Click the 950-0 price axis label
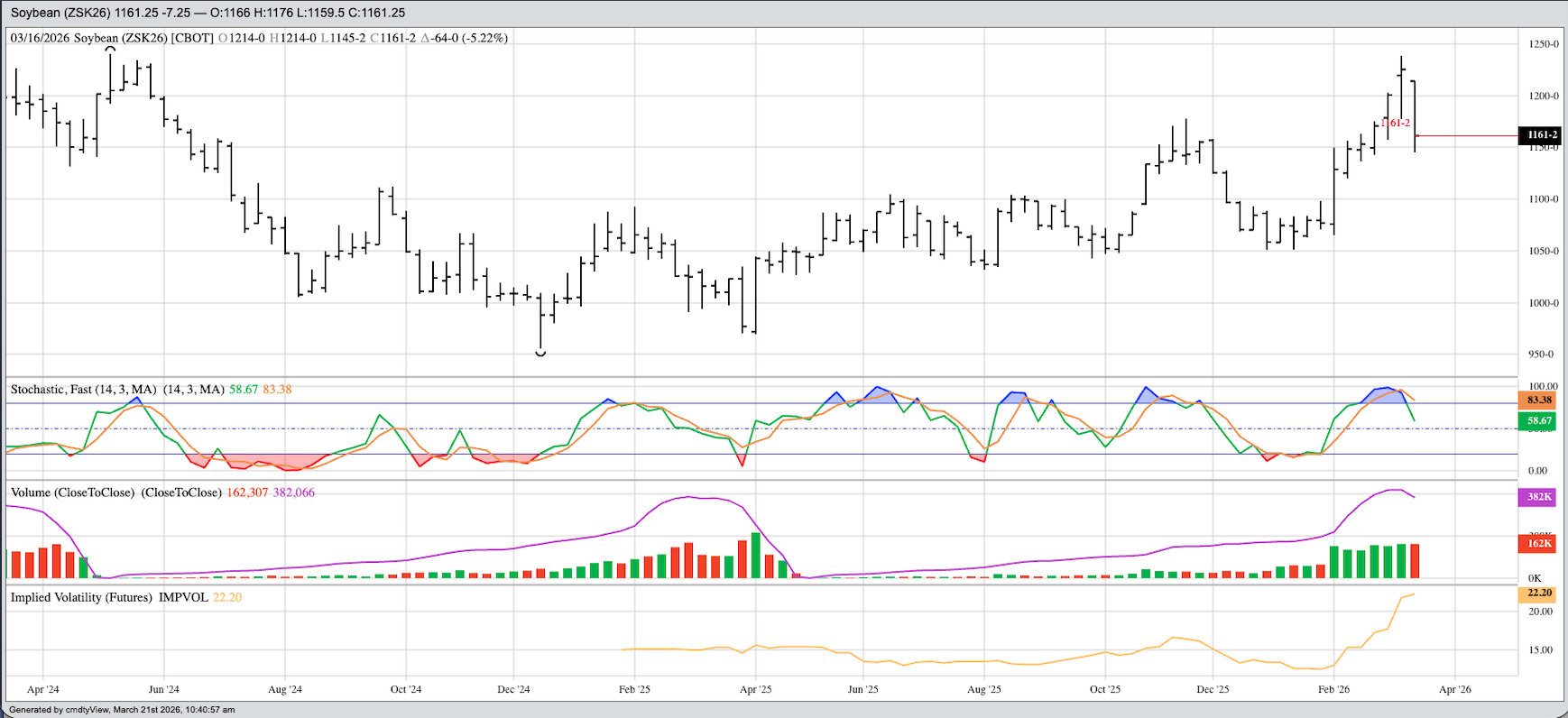This screenshot has width=1568, height=718. 1543,354
